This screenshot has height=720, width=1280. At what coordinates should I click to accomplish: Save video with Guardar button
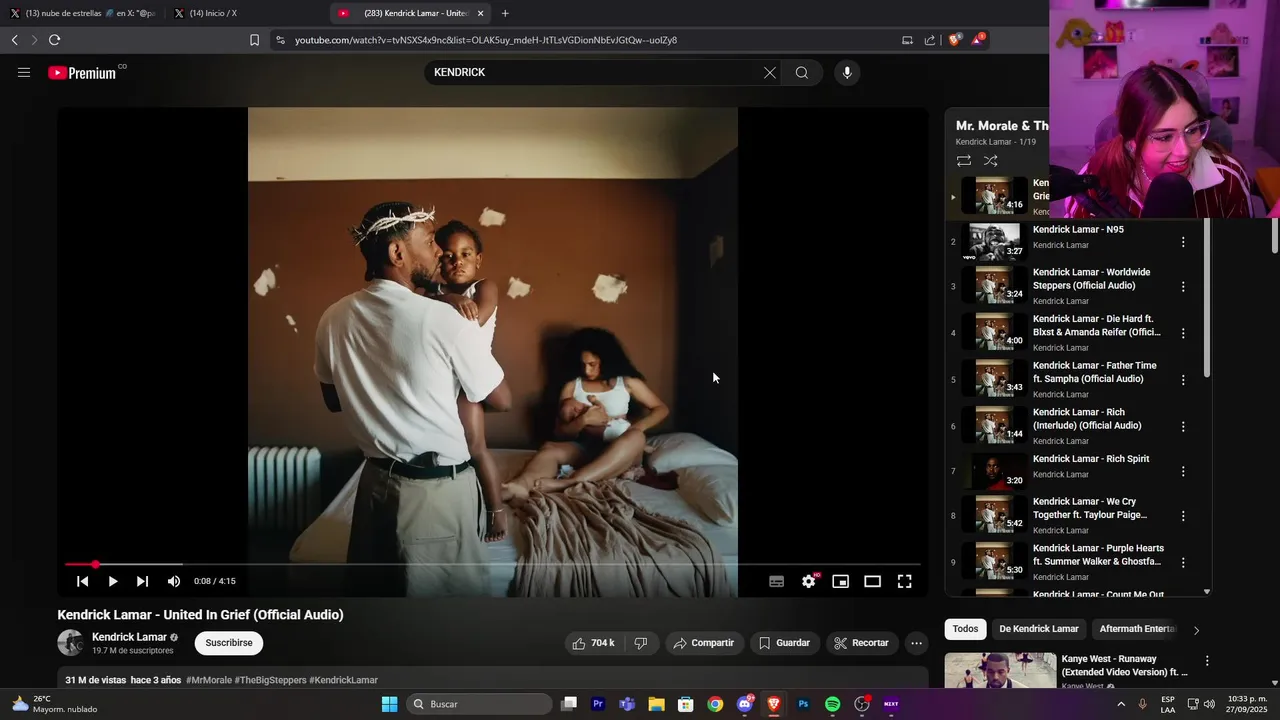click(x=784, y=643)
